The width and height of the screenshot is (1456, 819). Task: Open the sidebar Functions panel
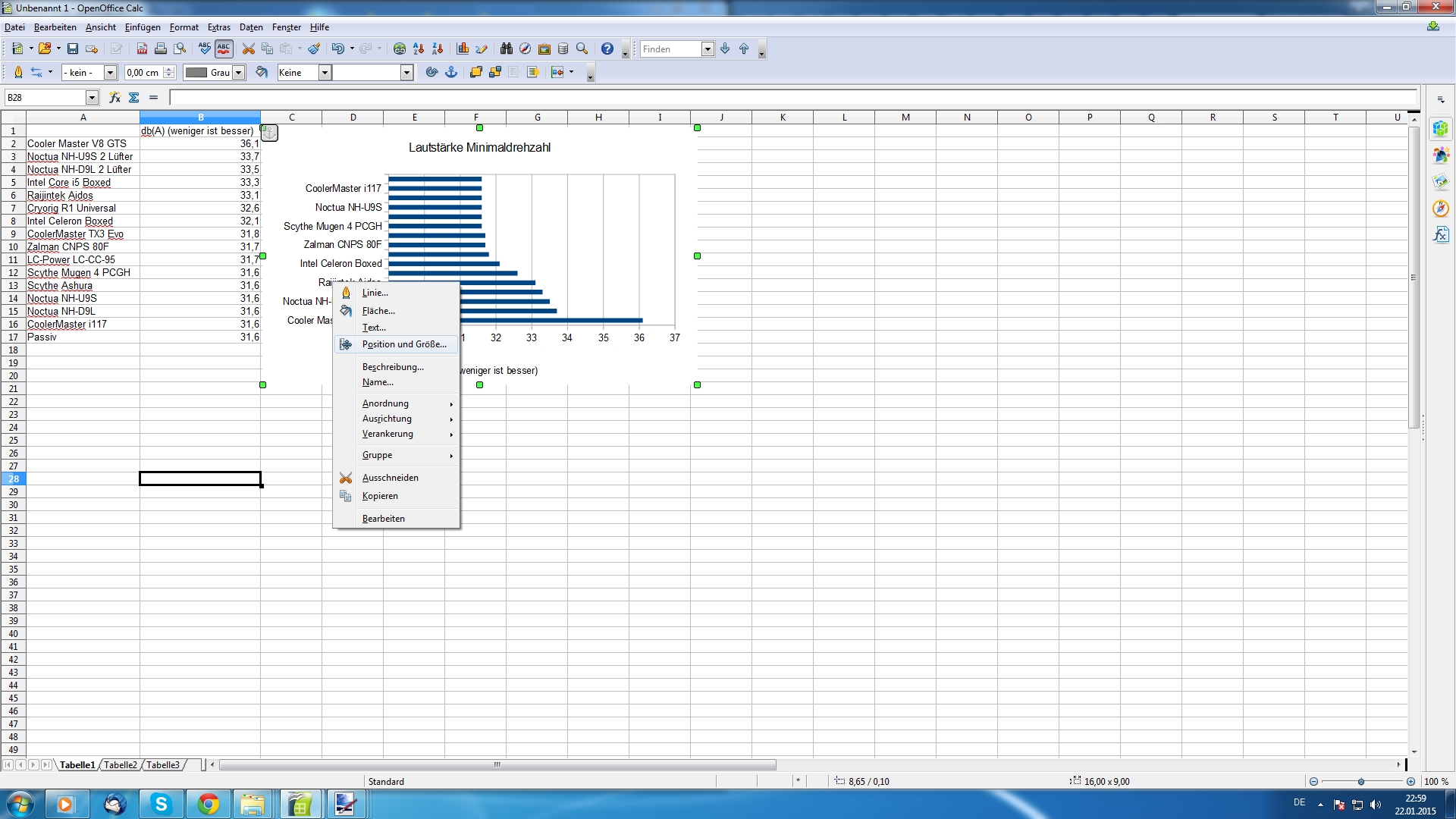pyautogui.click(x=1441, y=235)
